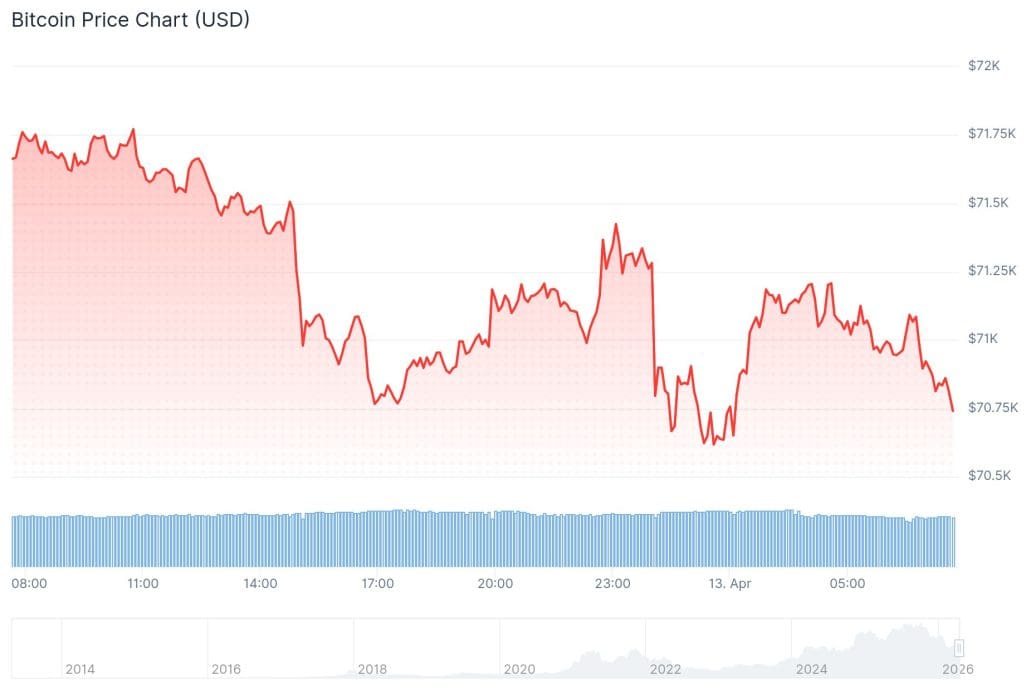
Task: Click the 08:00 time axis label
Action: click(x=28, y=583)
